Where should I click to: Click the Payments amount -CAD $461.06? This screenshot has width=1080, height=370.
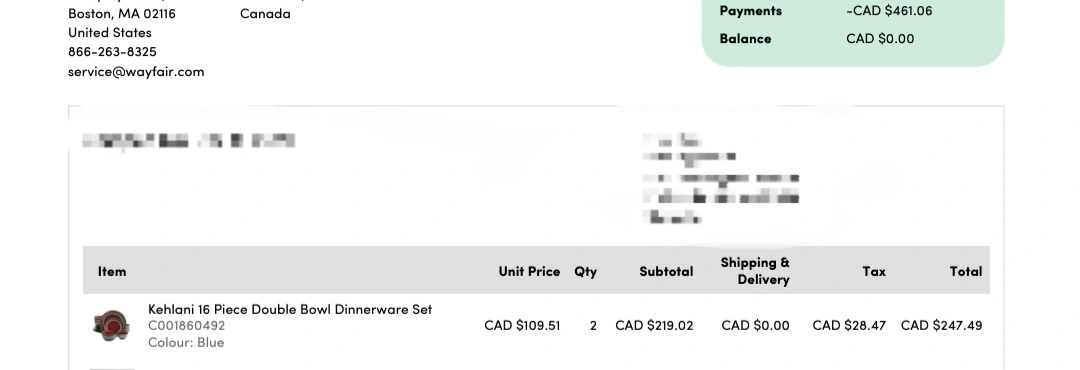889,11
